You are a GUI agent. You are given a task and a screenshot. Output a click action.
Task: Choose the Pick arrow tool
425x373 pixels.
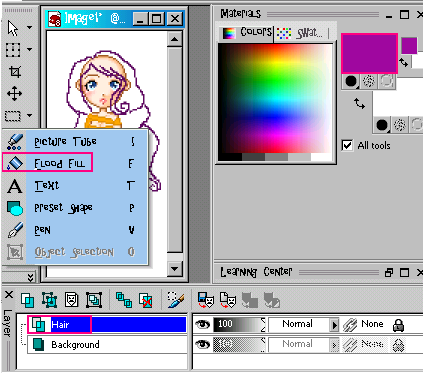click(13, 28)
